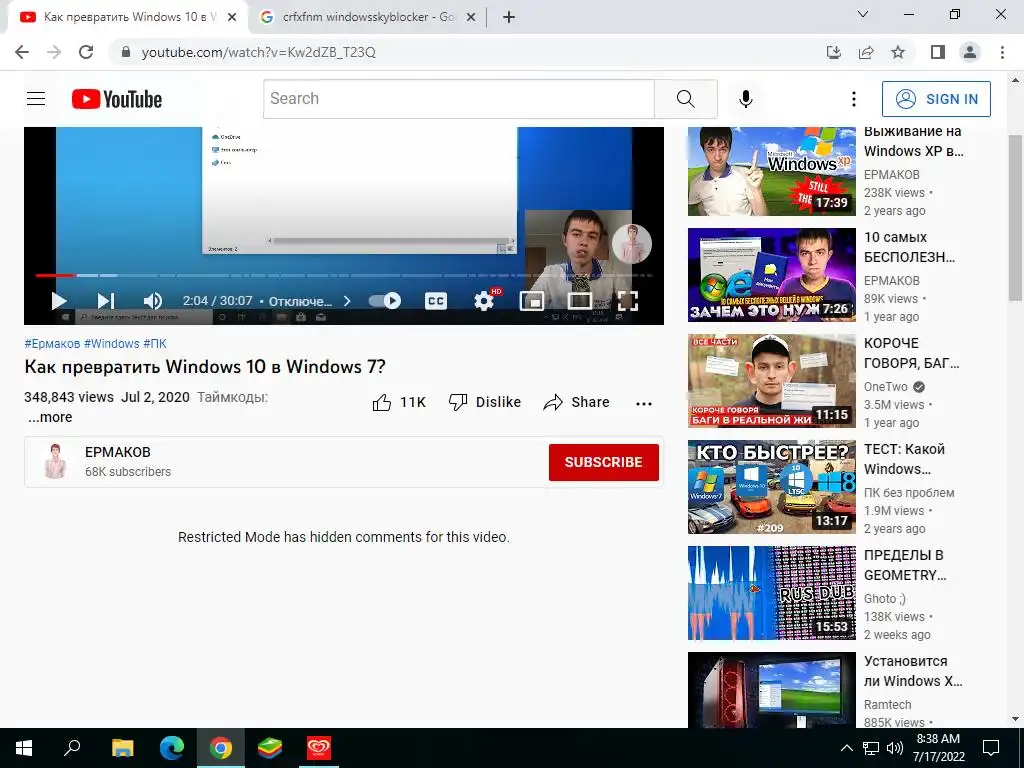Toggle Chrome side panel
Screen dimensions: 1024x768
938,52
